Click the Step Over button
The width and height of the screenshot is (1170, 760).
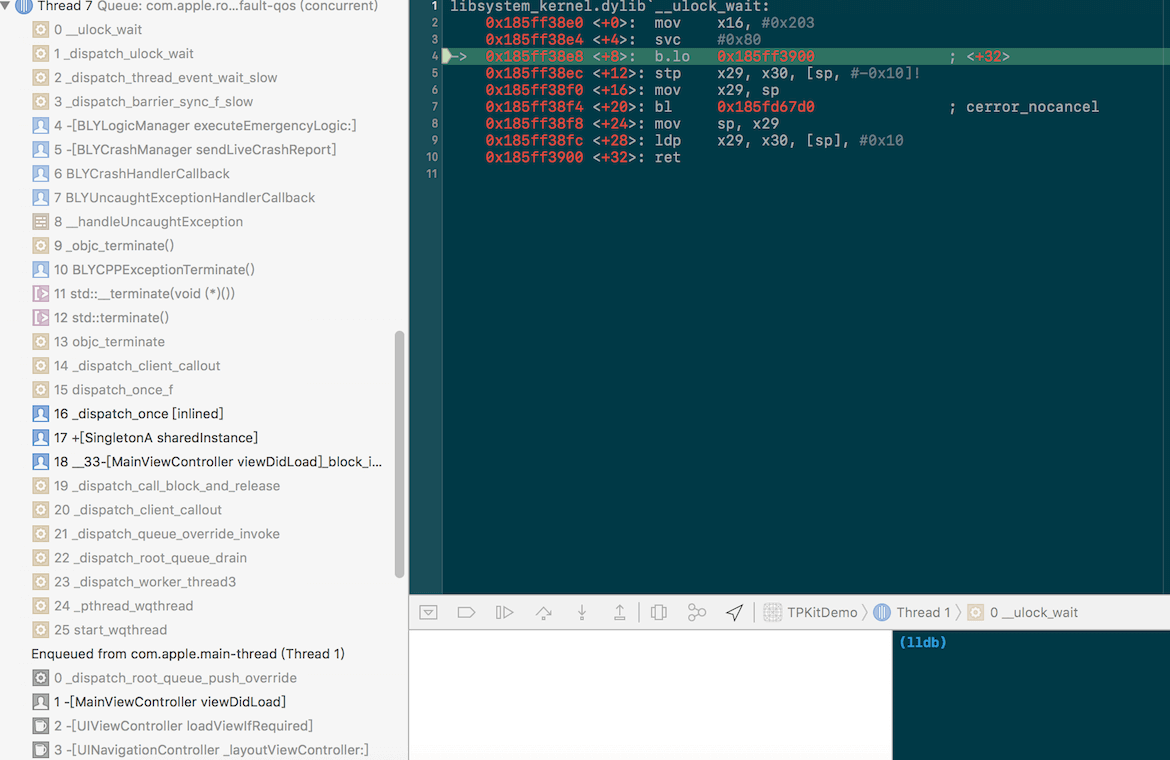point(543,612)
